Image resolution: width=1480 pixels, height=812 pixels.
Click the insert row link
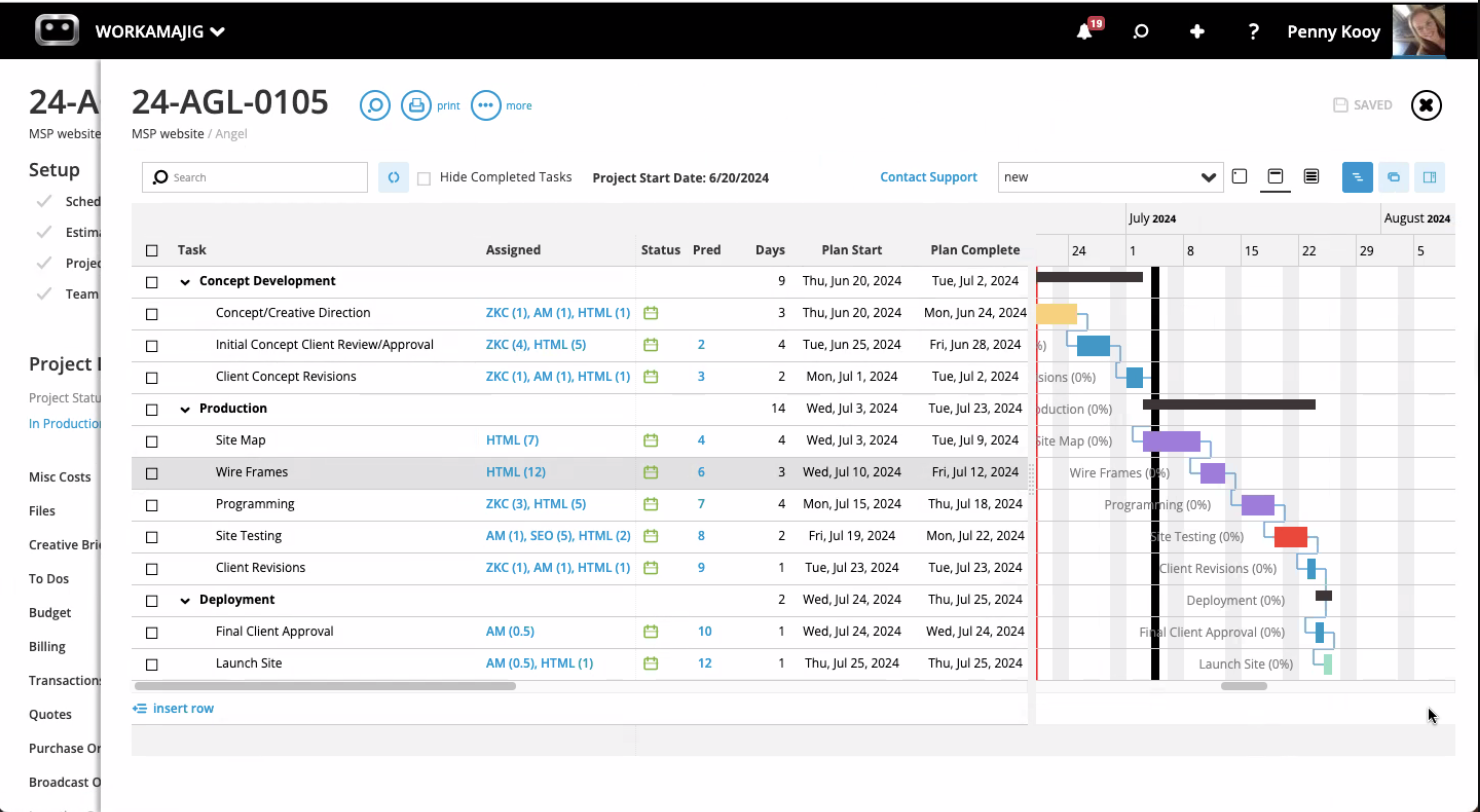coord(173,708)
